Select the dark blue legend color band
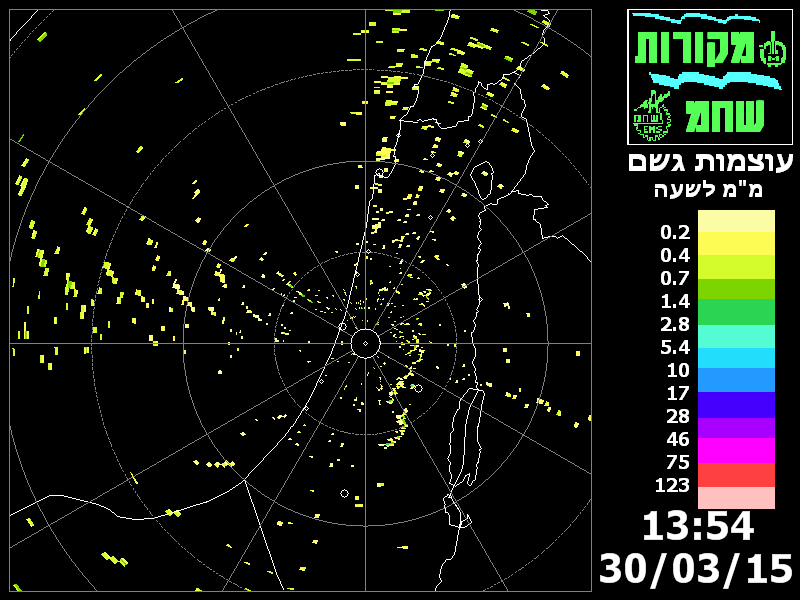 (x=736, y=404)
